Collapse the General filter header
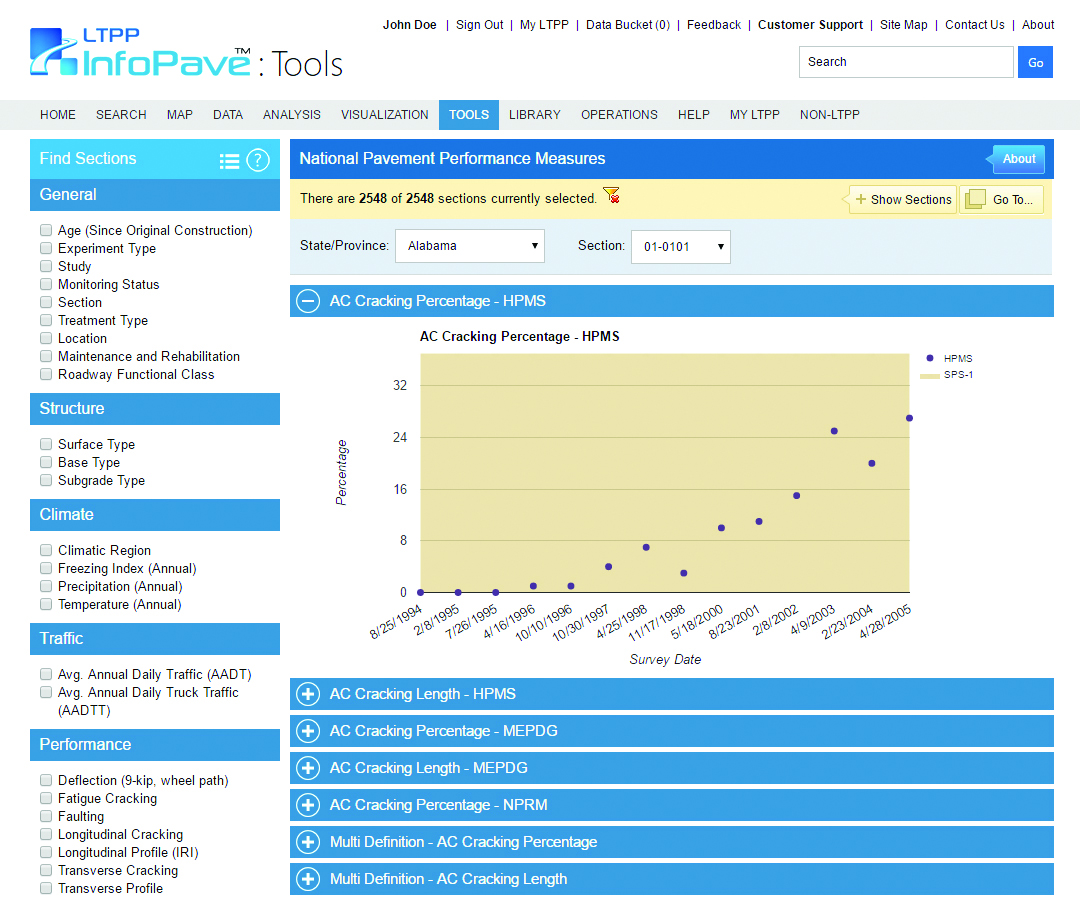 pyautogui.click(x=155, y=195)
